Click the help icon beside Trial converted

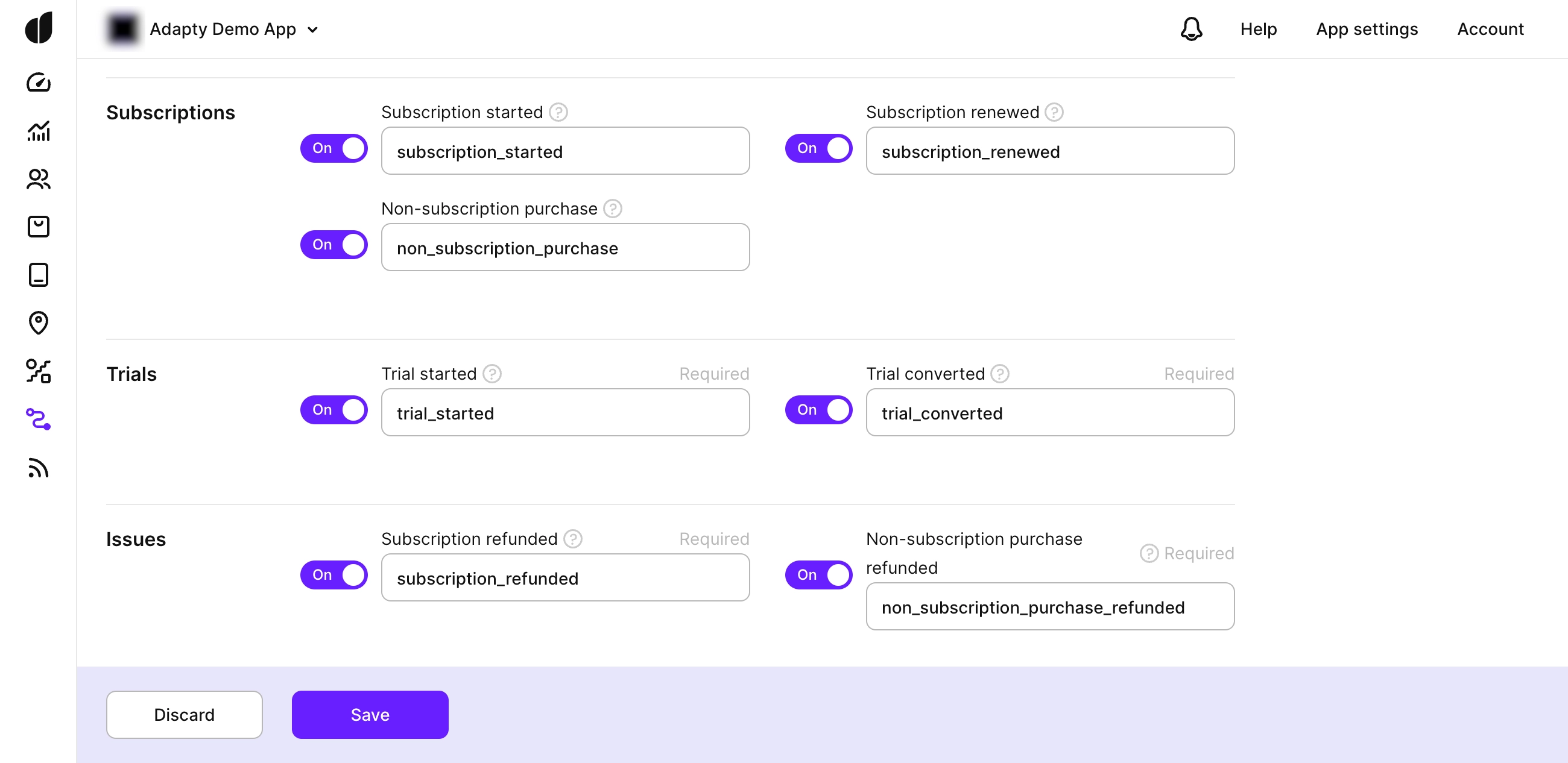[x=999, y=374]
